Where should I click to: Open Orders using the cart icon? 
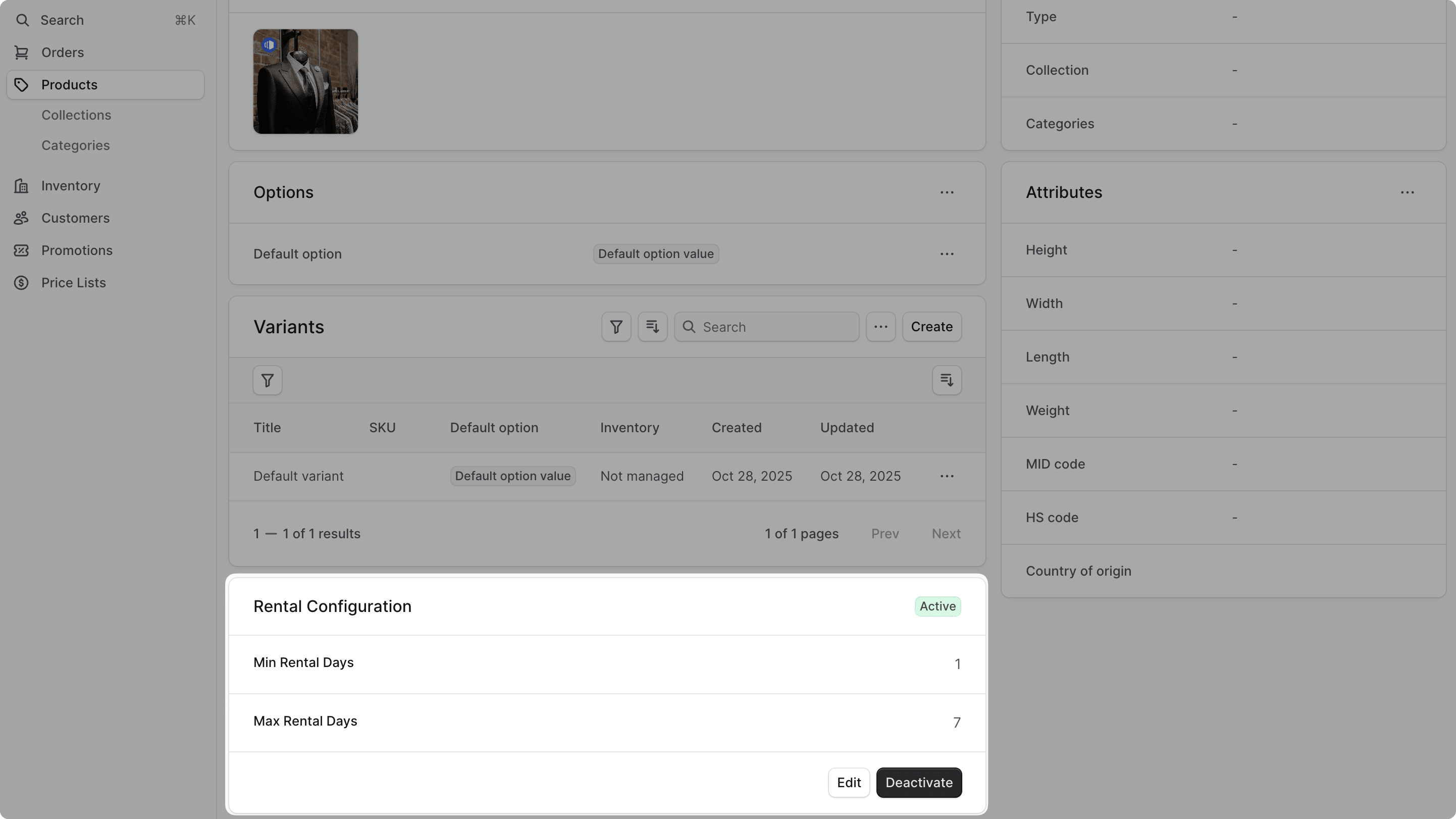(x=22, y=52)
